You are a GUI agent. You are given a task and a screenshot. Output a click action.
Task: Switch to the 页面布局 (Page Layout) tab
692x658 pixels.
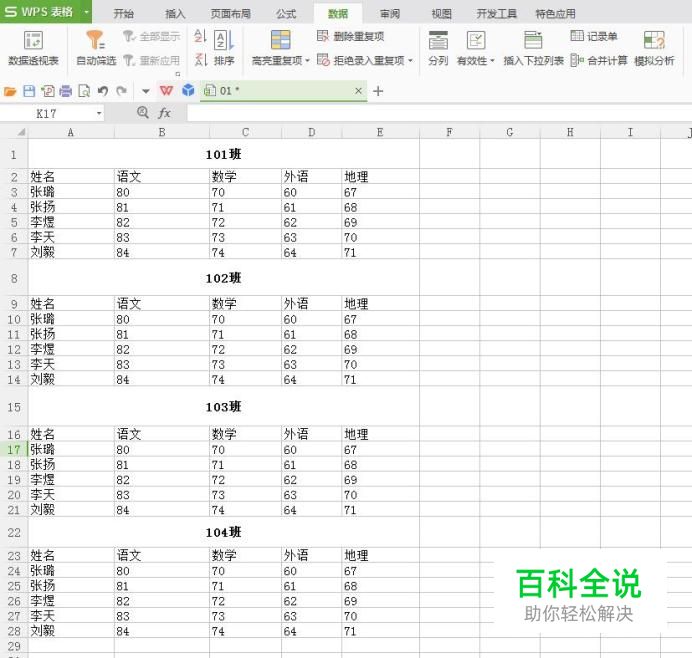click(230, 14)
